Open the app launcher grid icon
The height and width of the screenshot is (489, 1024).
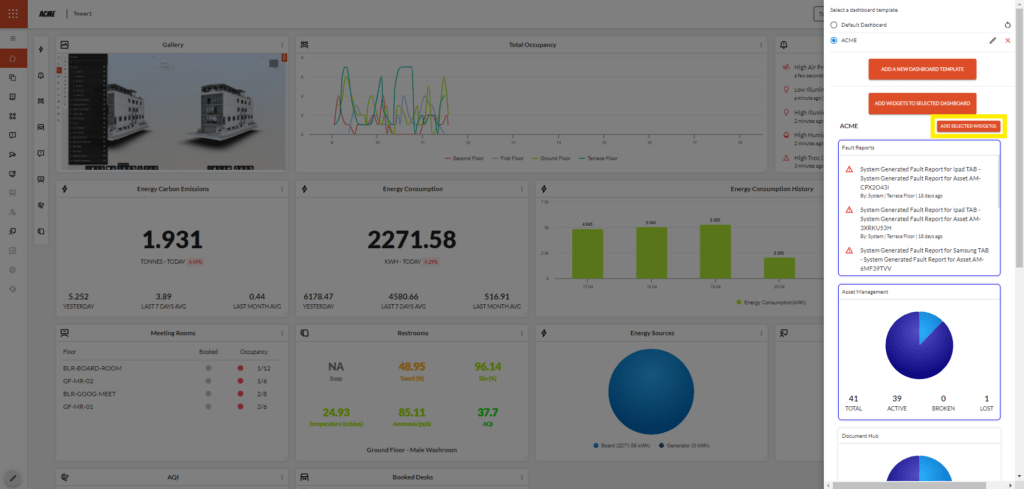[12, 13]
